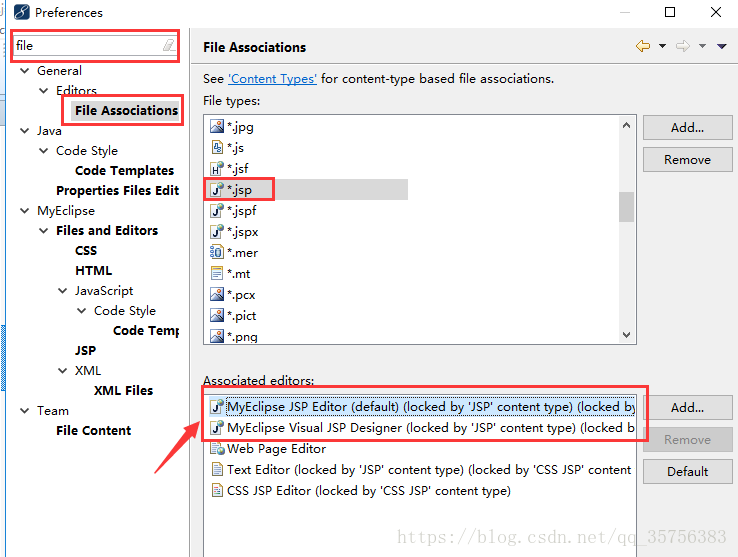This screenshot has width=738, height=557.
Task: Collapse JavaScript's Code Style node
Action: [81, 311]
